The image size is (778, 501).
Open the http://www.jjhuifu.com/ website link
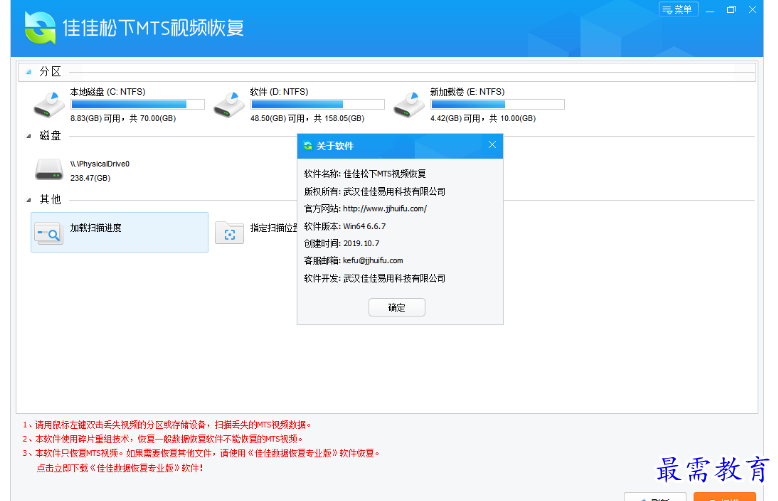pos(385,209)
